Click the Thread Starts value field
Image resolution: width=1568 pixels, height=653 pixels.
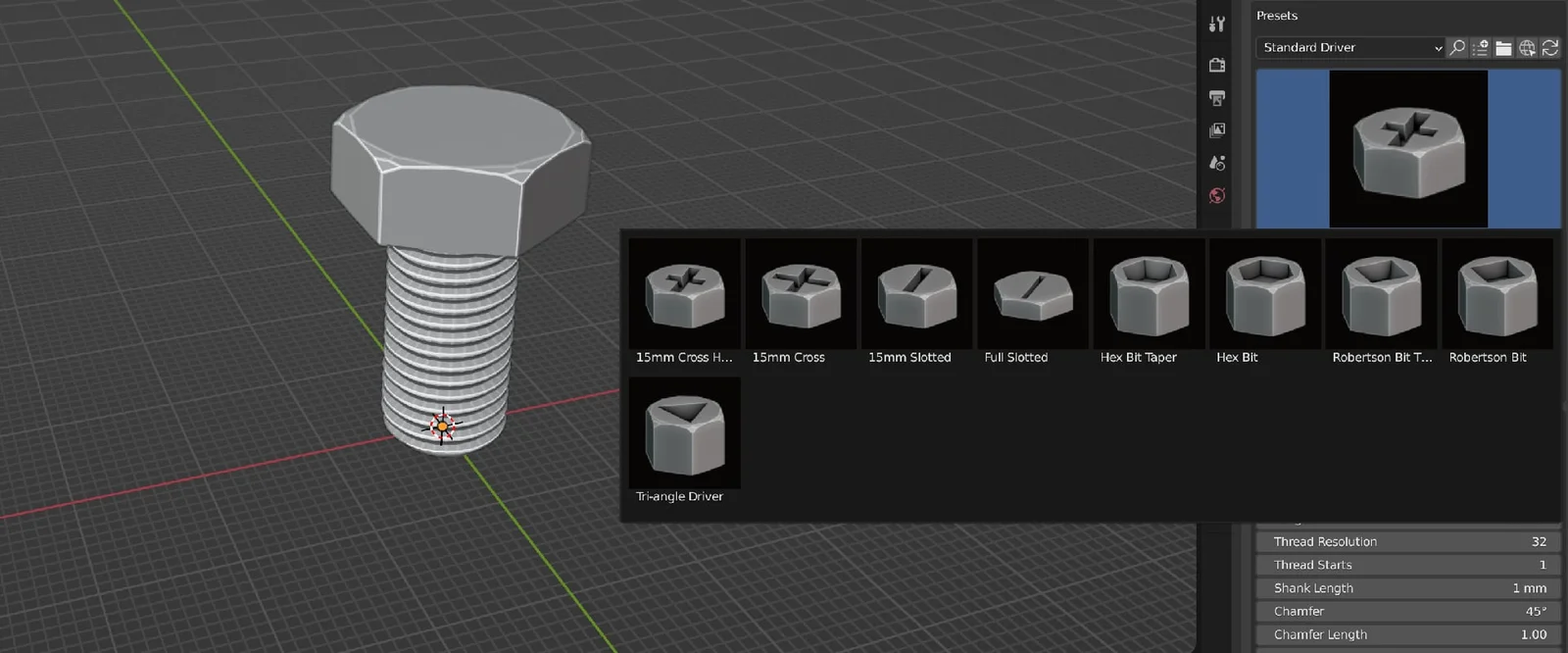tap(1408, 565)
